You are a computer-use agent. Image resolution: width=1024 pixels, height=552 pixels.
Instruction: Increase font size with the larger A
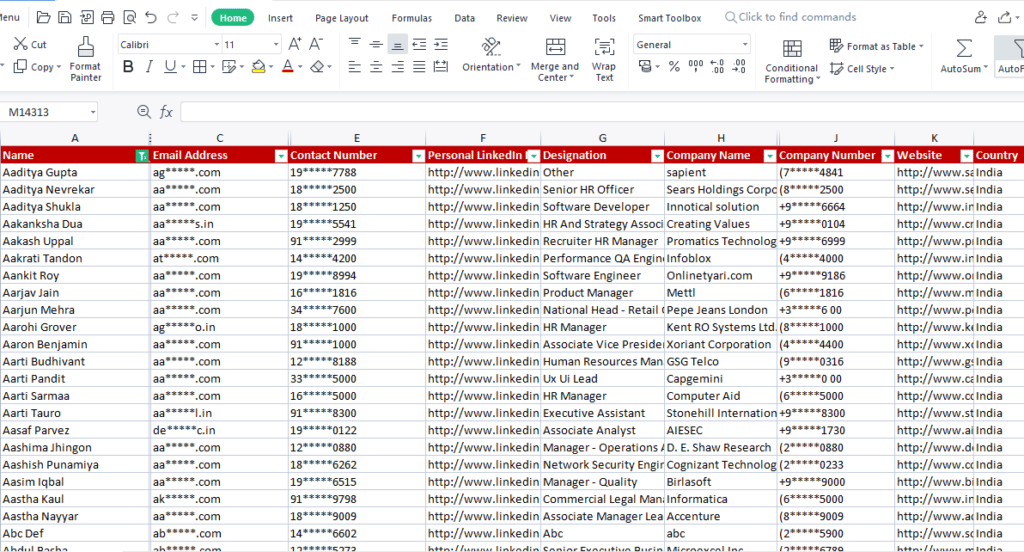(295, 44)
